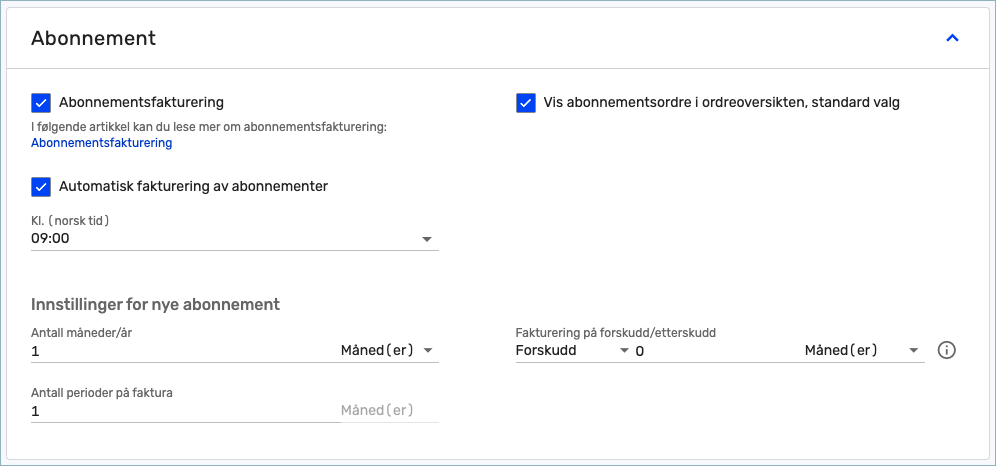Click the greyed-out Måned(er) unit field
Image resolution: width=996 pixels, height=466 pixels.
(x=389, y=411)
